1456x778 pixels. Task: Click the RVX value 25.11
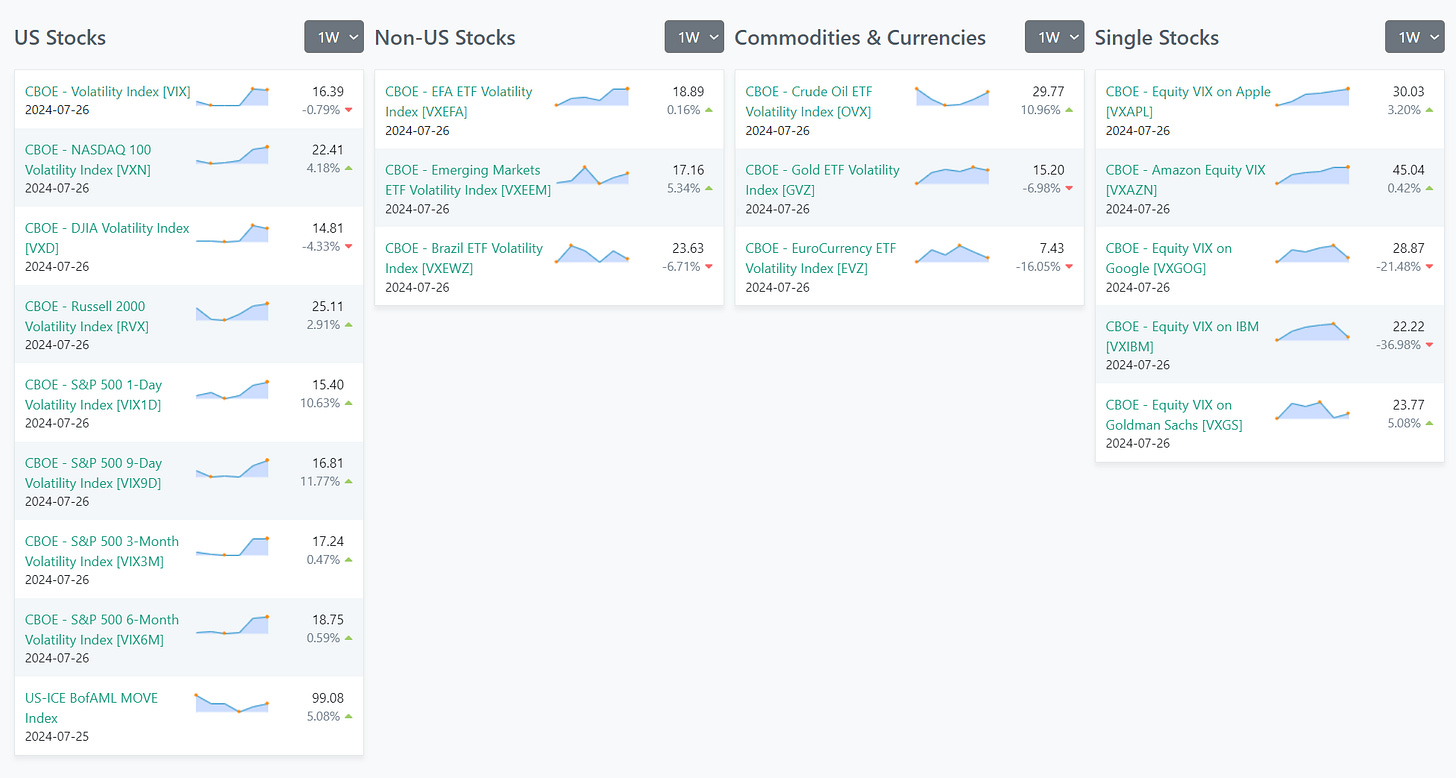click(x=328, y=306)
